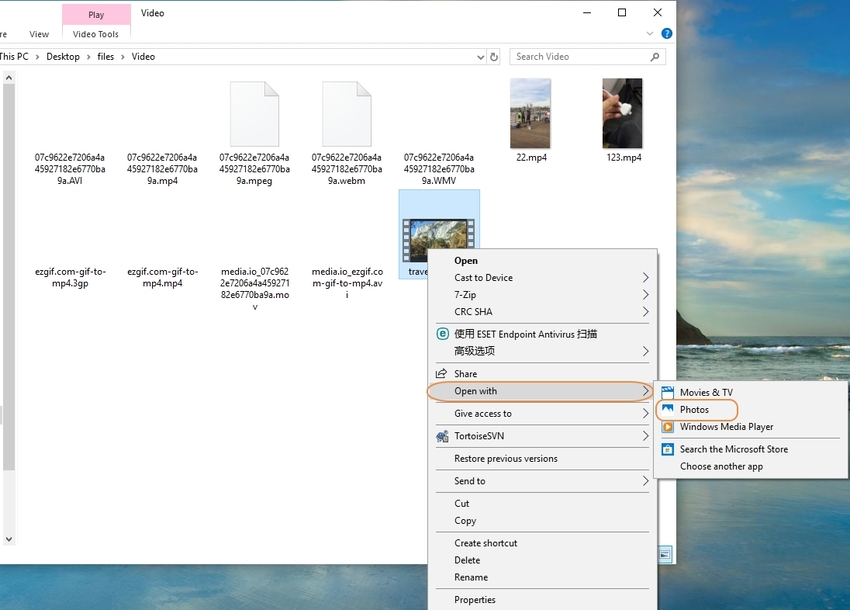Click the Help question mark icon

(x=667, y=34)
